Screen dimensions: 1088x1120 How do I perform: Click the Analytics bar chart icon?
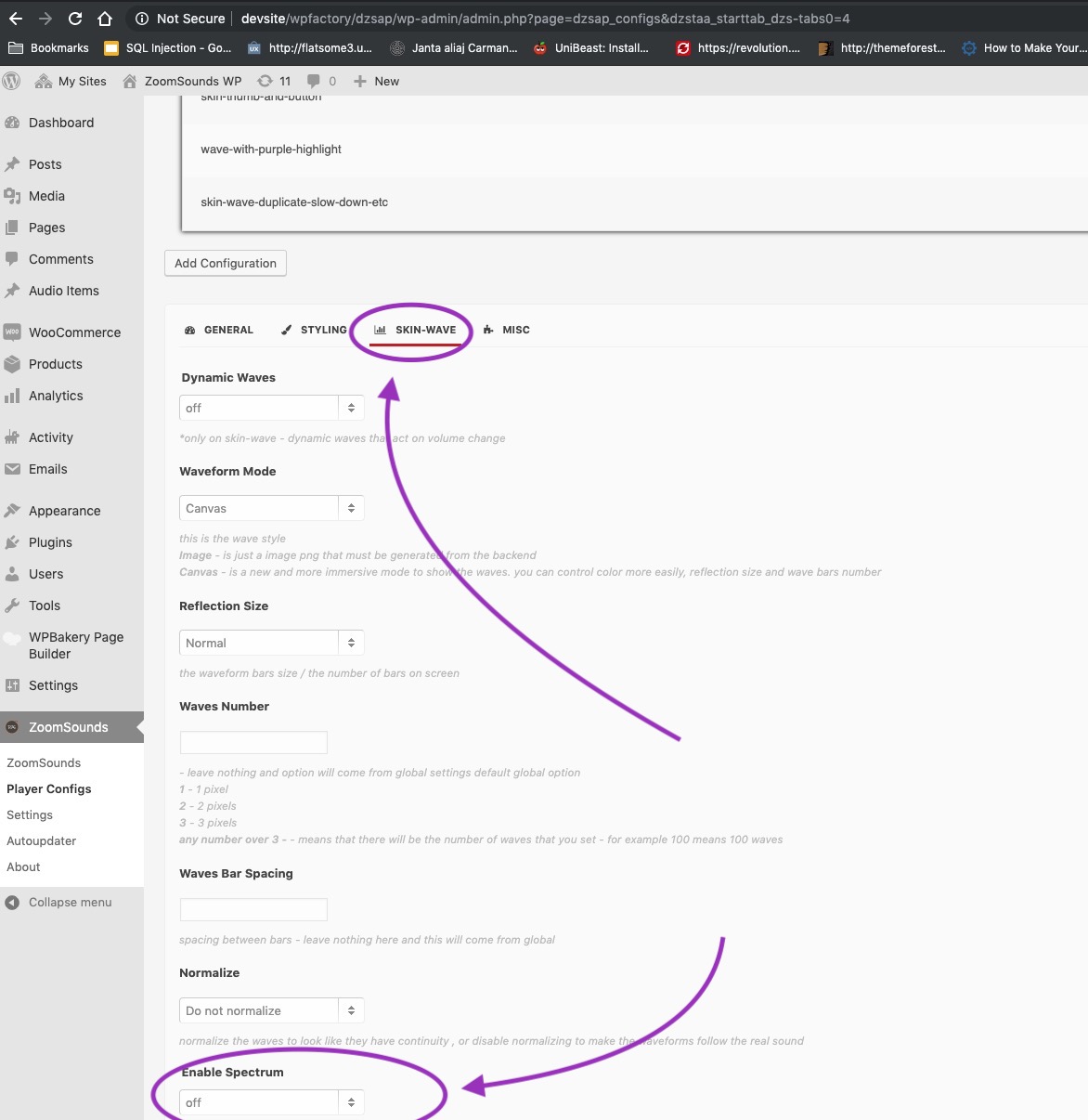point(12,396)
